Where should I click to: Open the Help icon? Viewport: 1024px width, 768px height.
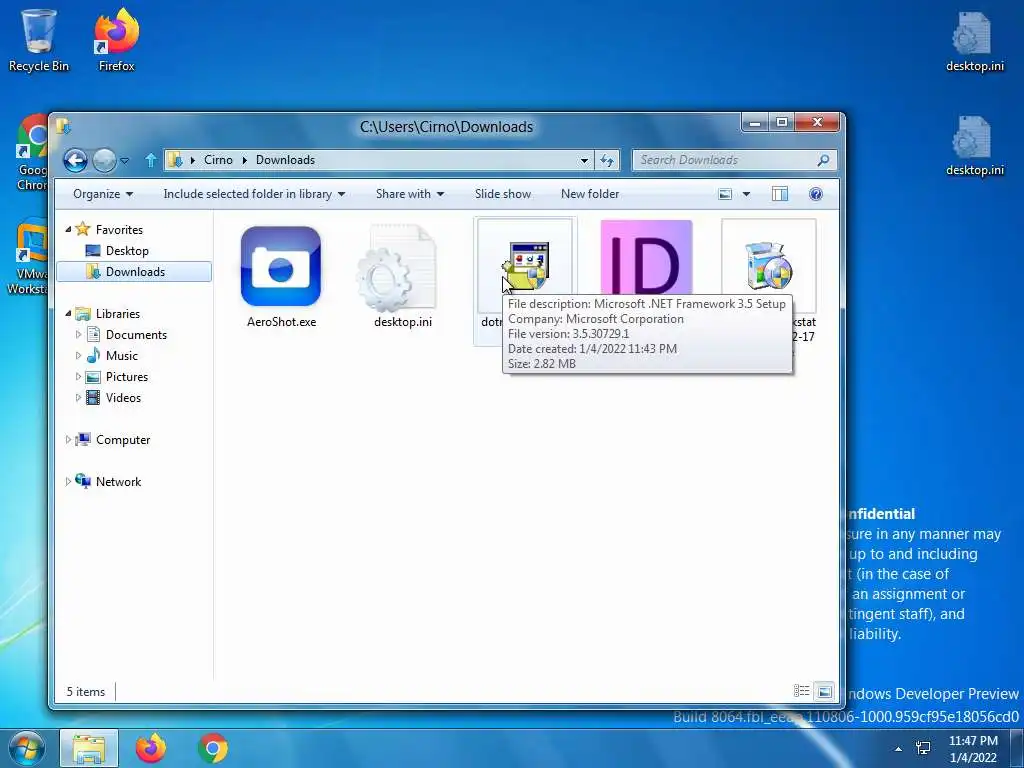pos(816,194)
